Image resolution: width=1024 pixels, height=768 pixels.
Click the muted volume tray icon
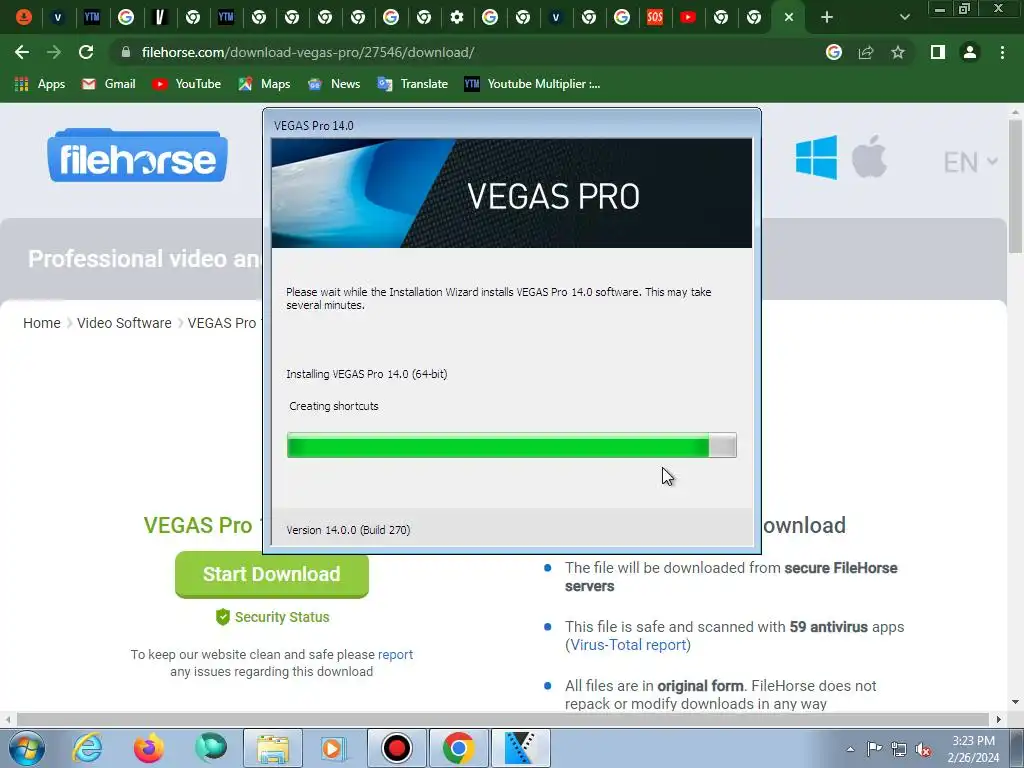point(923,750)
